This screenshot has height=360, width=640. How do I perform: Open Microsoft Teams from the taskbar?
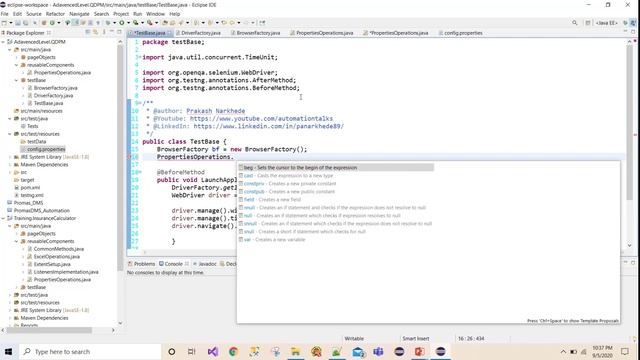378,351
